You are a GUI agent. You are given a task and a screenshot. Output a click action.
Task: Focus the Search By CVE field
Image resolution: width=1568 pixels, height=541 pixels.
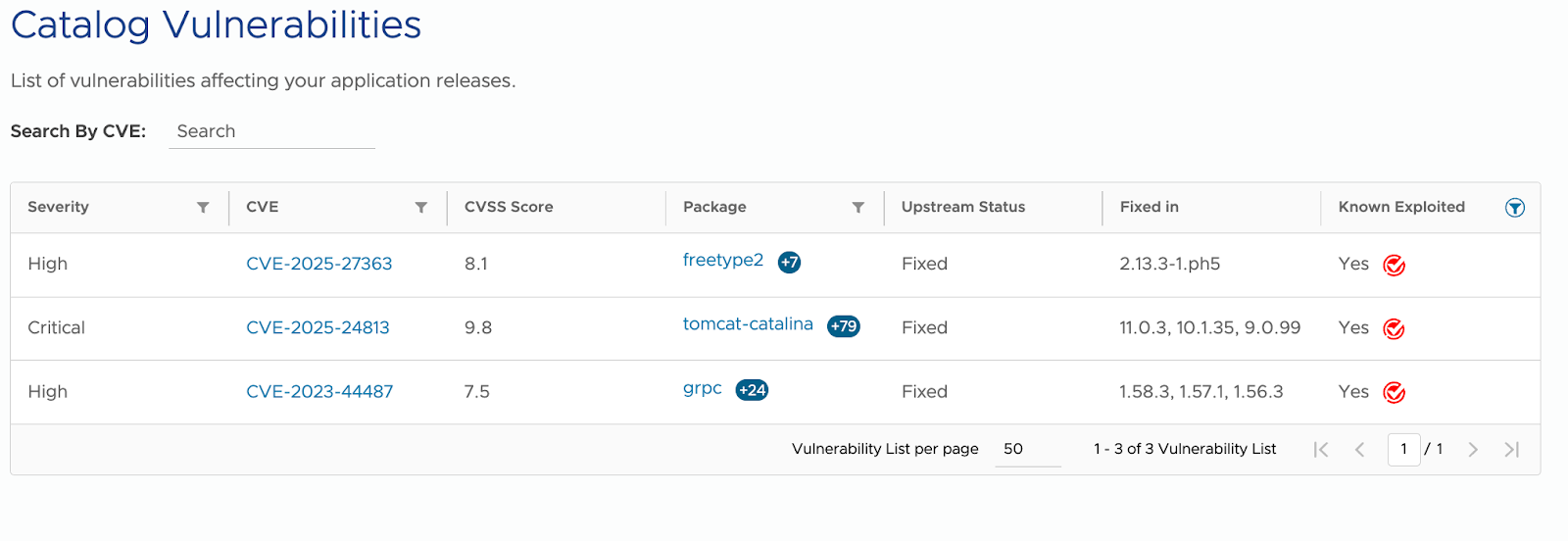[271, 131]
